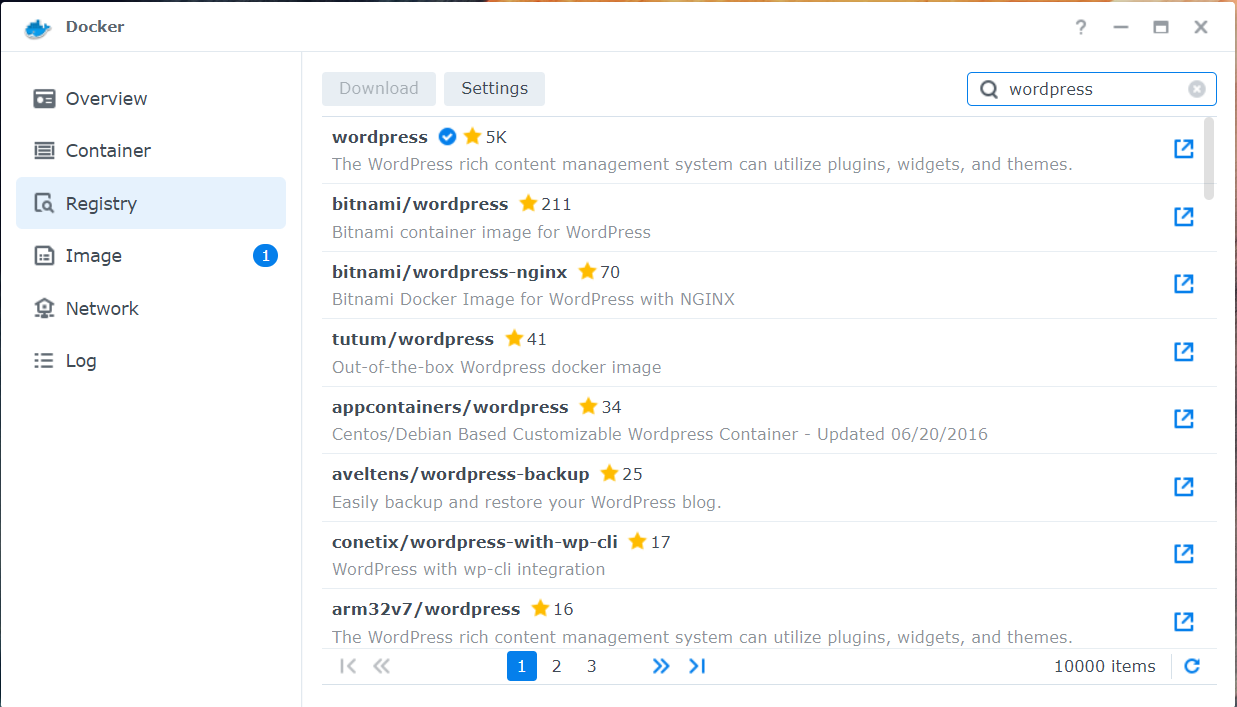This screenshot has width=1237, height=707.
Task: View the Log section label
Action: pyautogui.click(x=81, y=361)
